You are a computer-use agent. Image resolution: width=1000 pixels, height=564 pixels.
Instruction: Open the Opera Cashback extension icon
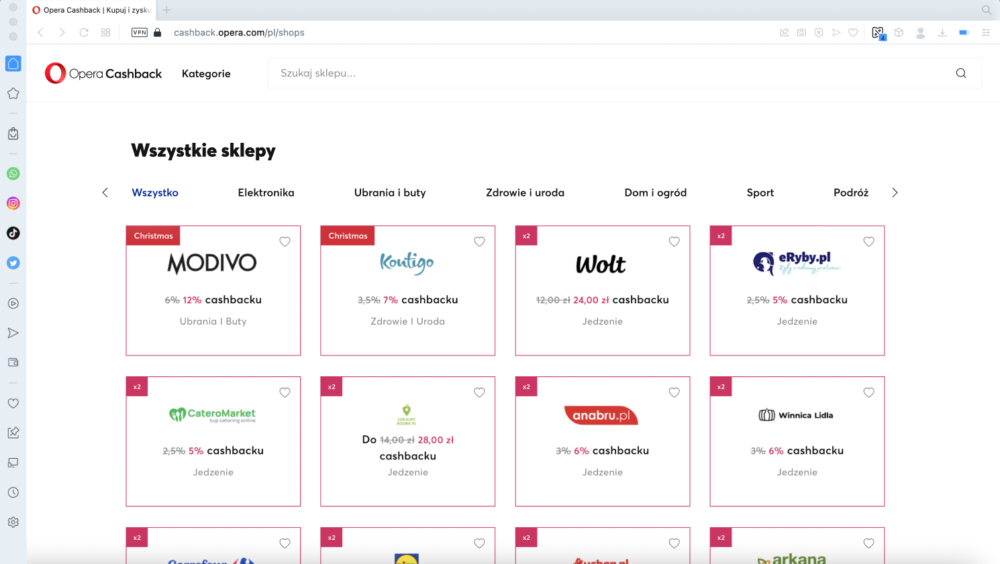click(878, 33)
